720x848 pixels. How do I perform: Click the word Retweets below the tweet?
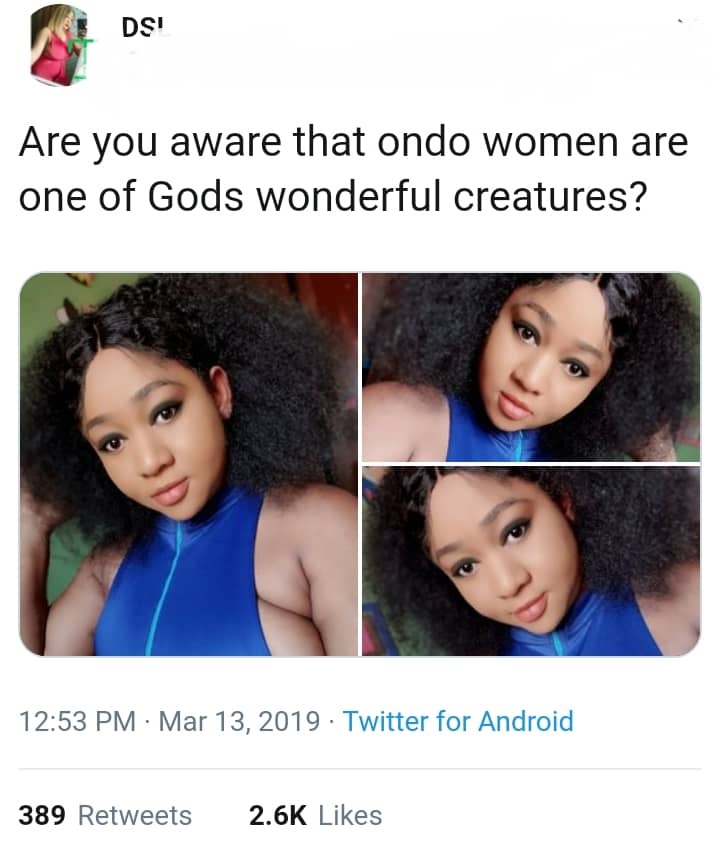(x=135, y=815)
